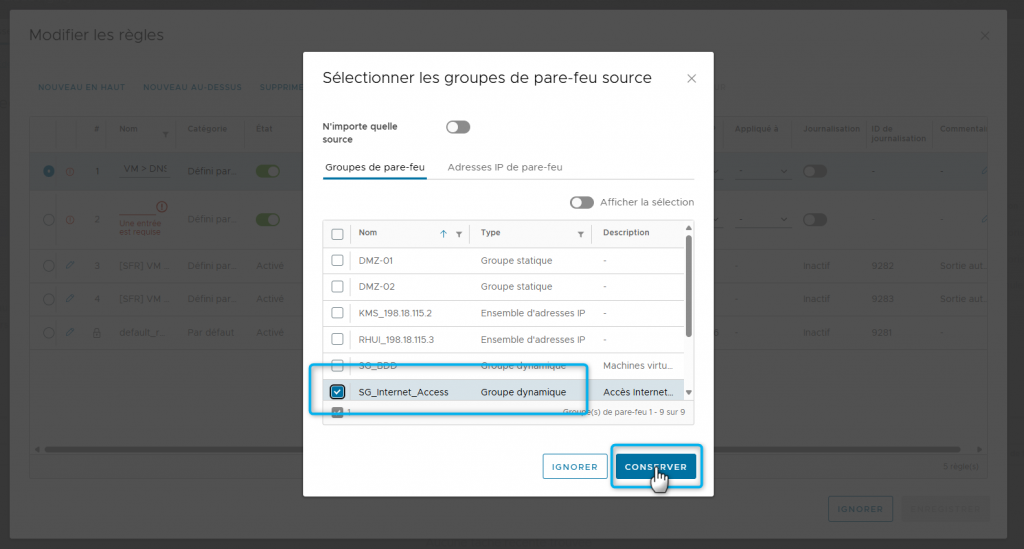Expand the "Appliqué à" dropdown in rule 2

tap(763, 219)
